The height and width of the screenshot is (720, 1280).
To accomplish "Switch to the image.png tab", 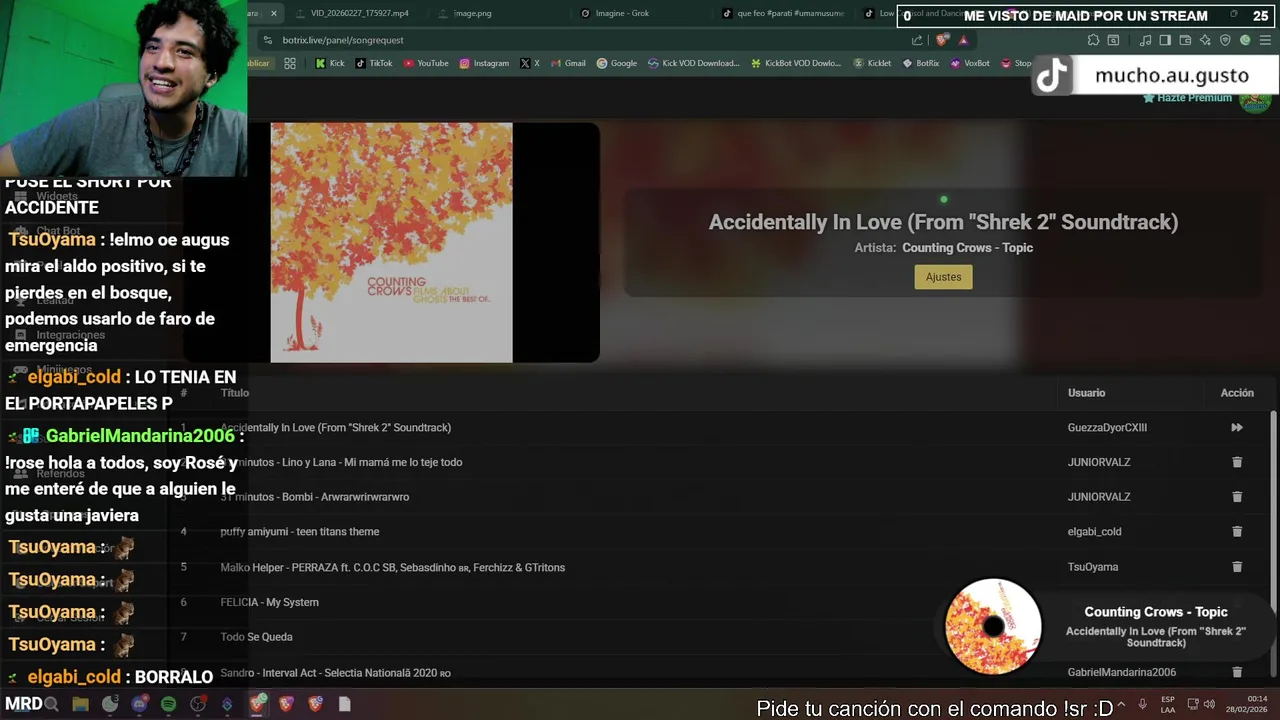I will [473, 13].
